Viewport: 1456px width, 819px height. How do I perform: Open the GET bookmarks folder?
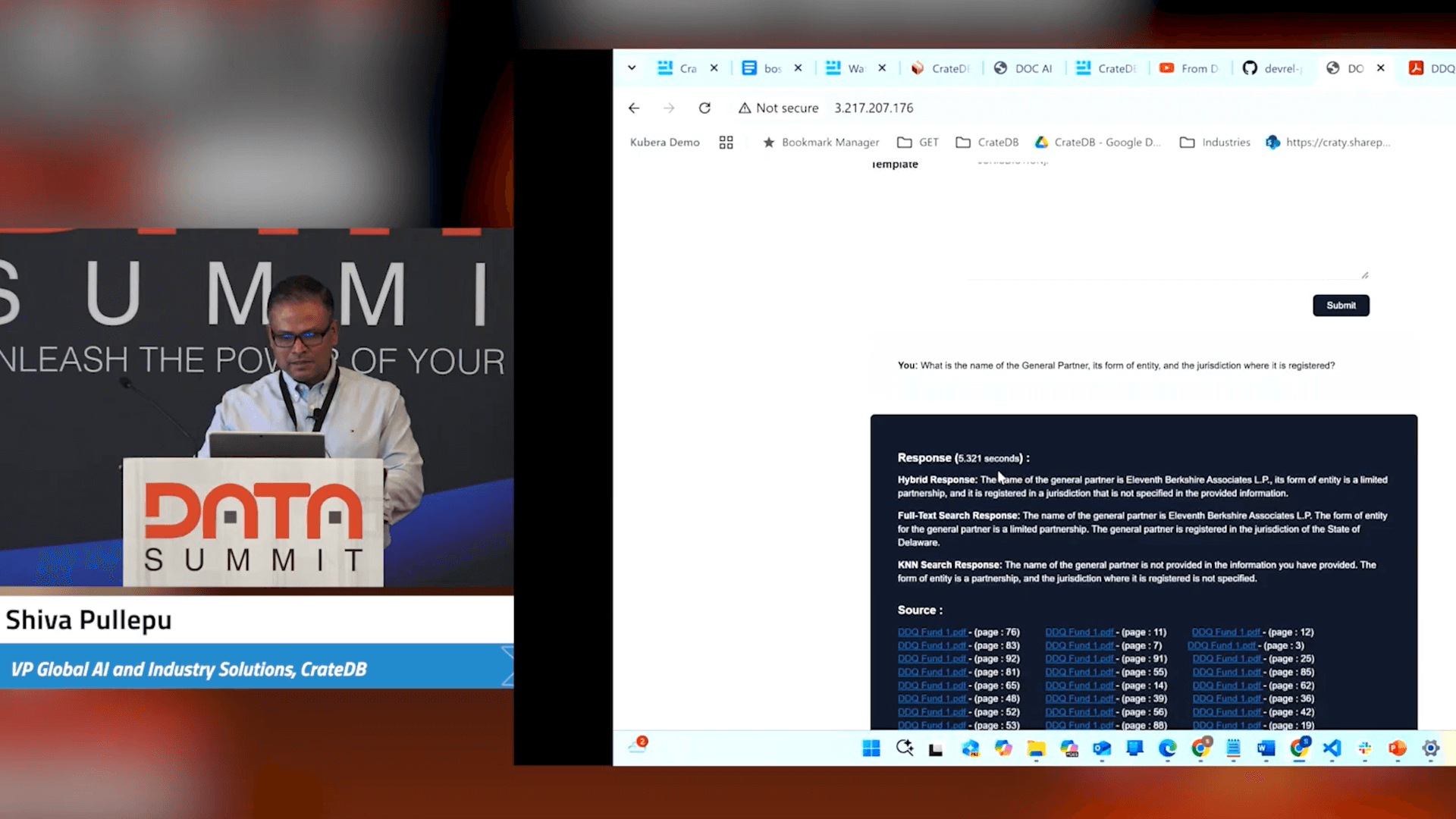coord(918,143)
